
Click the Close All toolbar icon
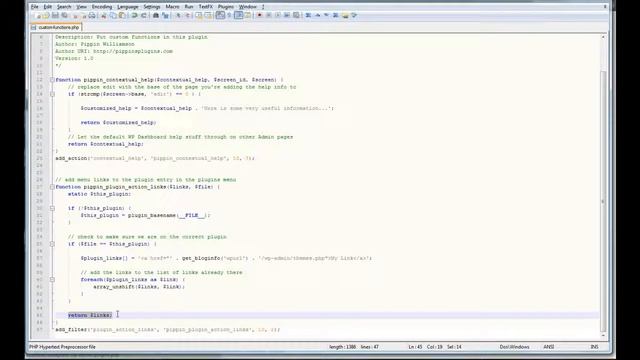84,16
